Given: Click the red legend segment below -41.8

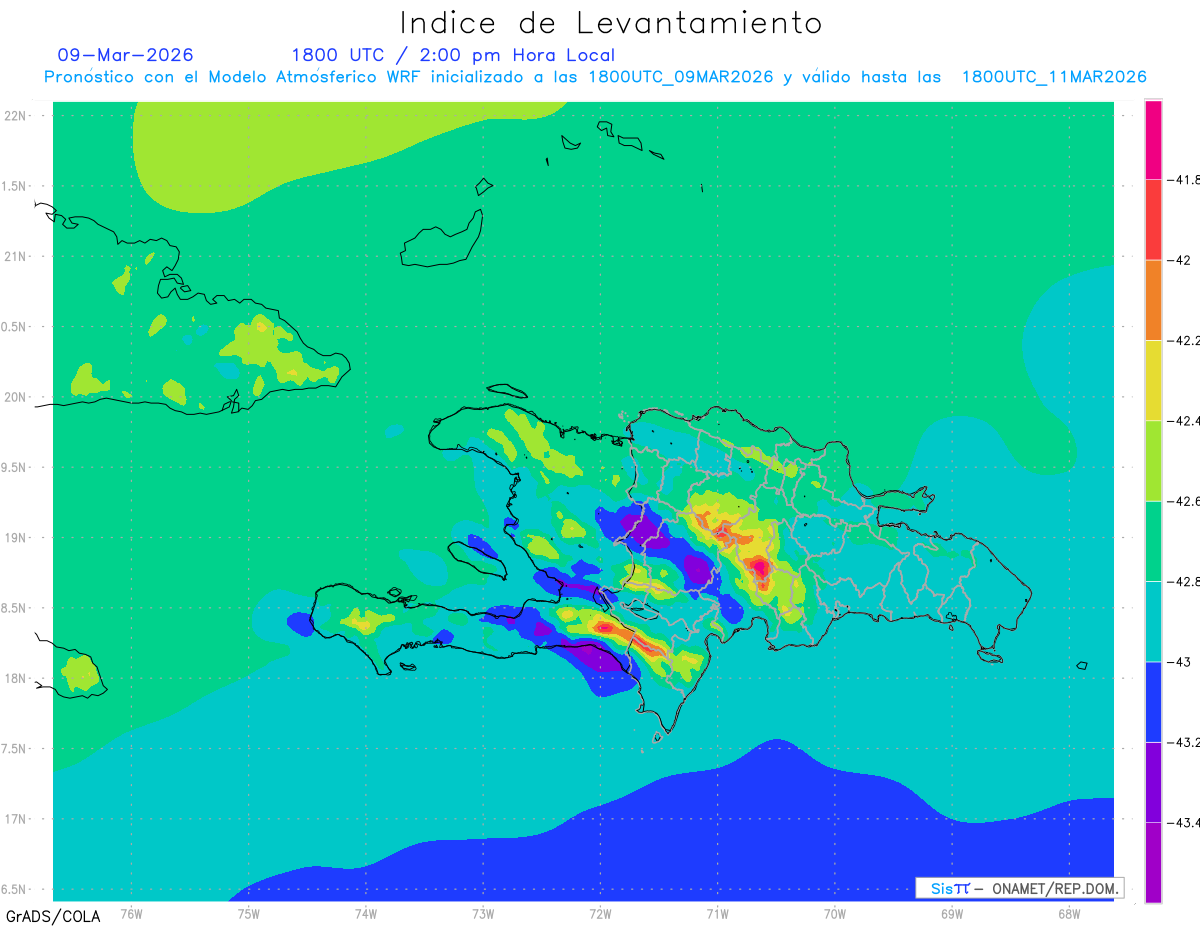Looking at the screenshot, I should point(1153,220).
